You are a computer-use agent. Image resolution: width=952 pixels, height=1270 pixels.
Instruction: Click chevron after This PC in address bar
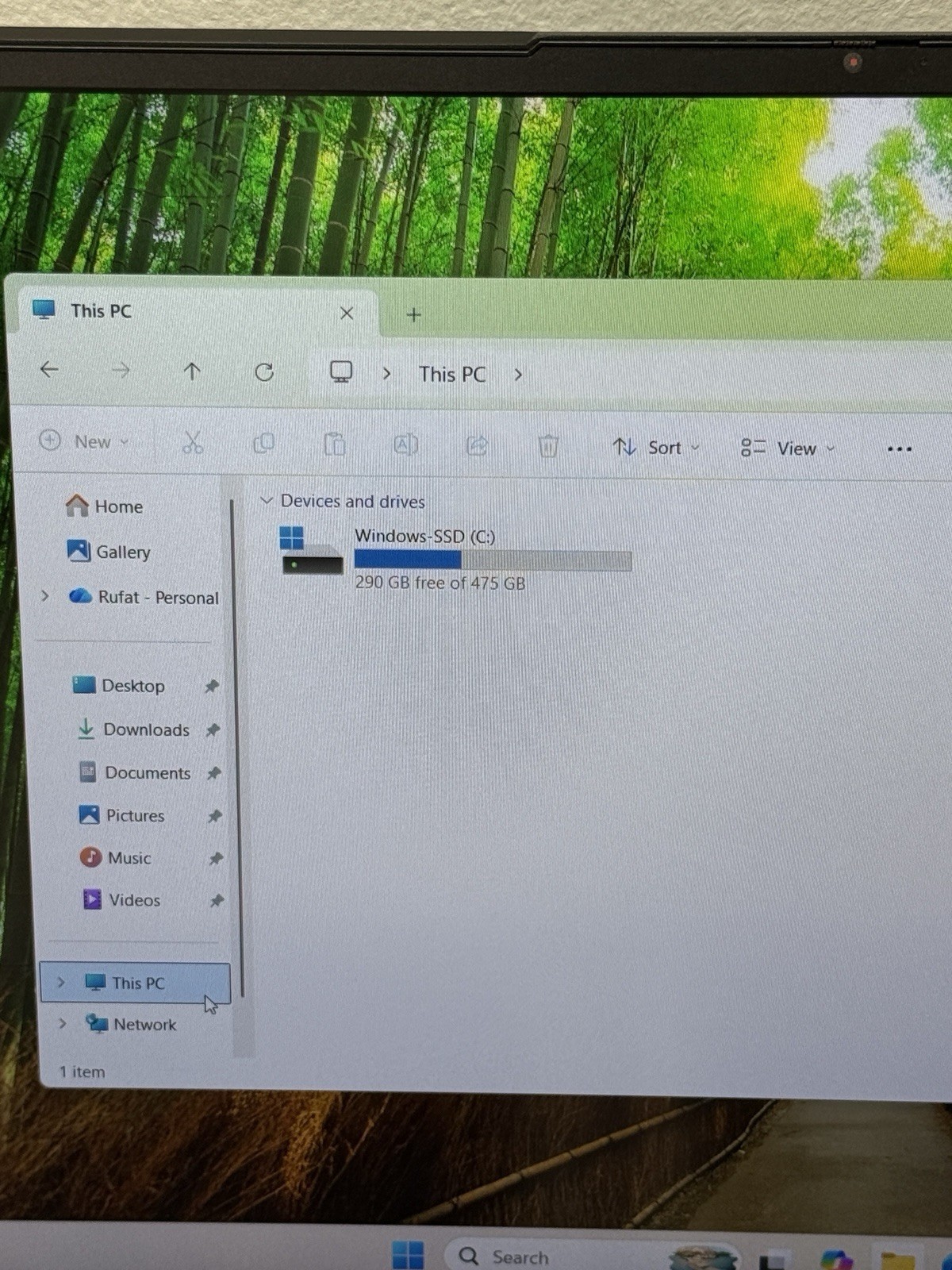tap(518, 374)
